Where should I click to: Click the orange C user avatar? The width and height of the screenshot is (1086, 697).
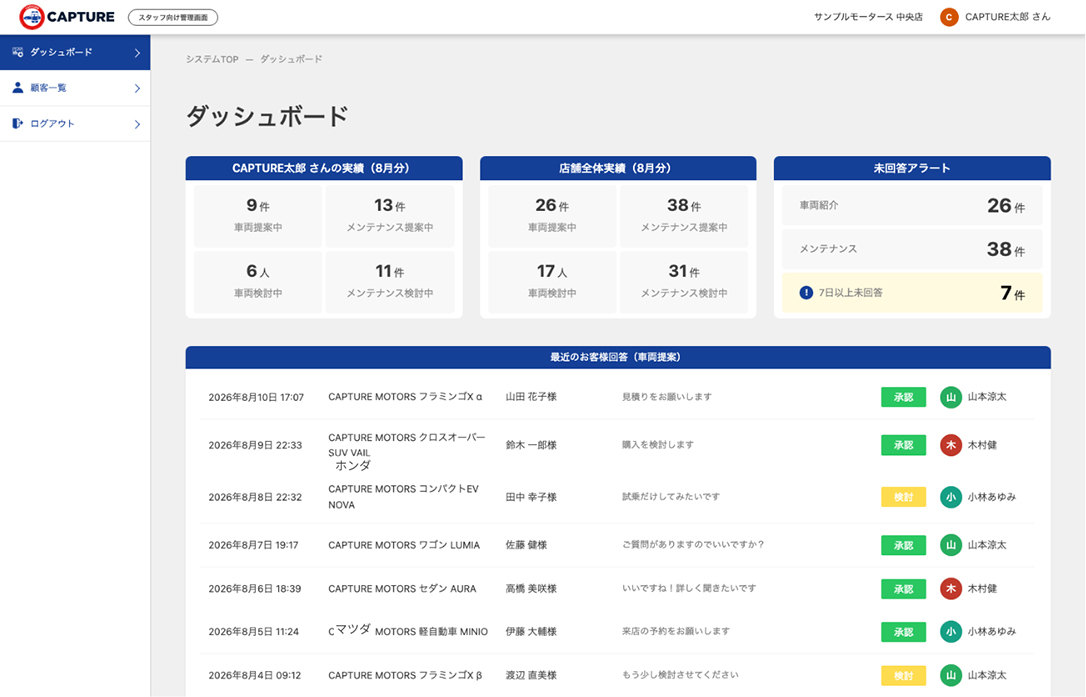click(949, 17)
